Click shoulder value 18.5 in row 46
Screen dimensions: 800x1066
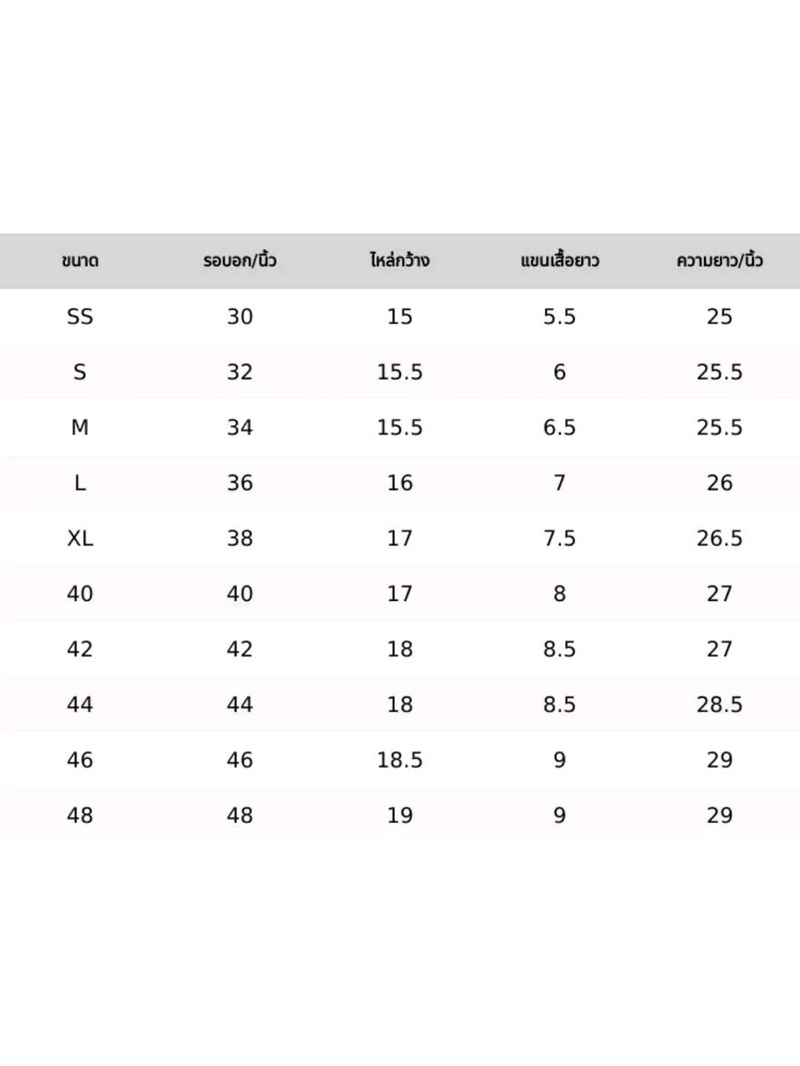point(400,759)
